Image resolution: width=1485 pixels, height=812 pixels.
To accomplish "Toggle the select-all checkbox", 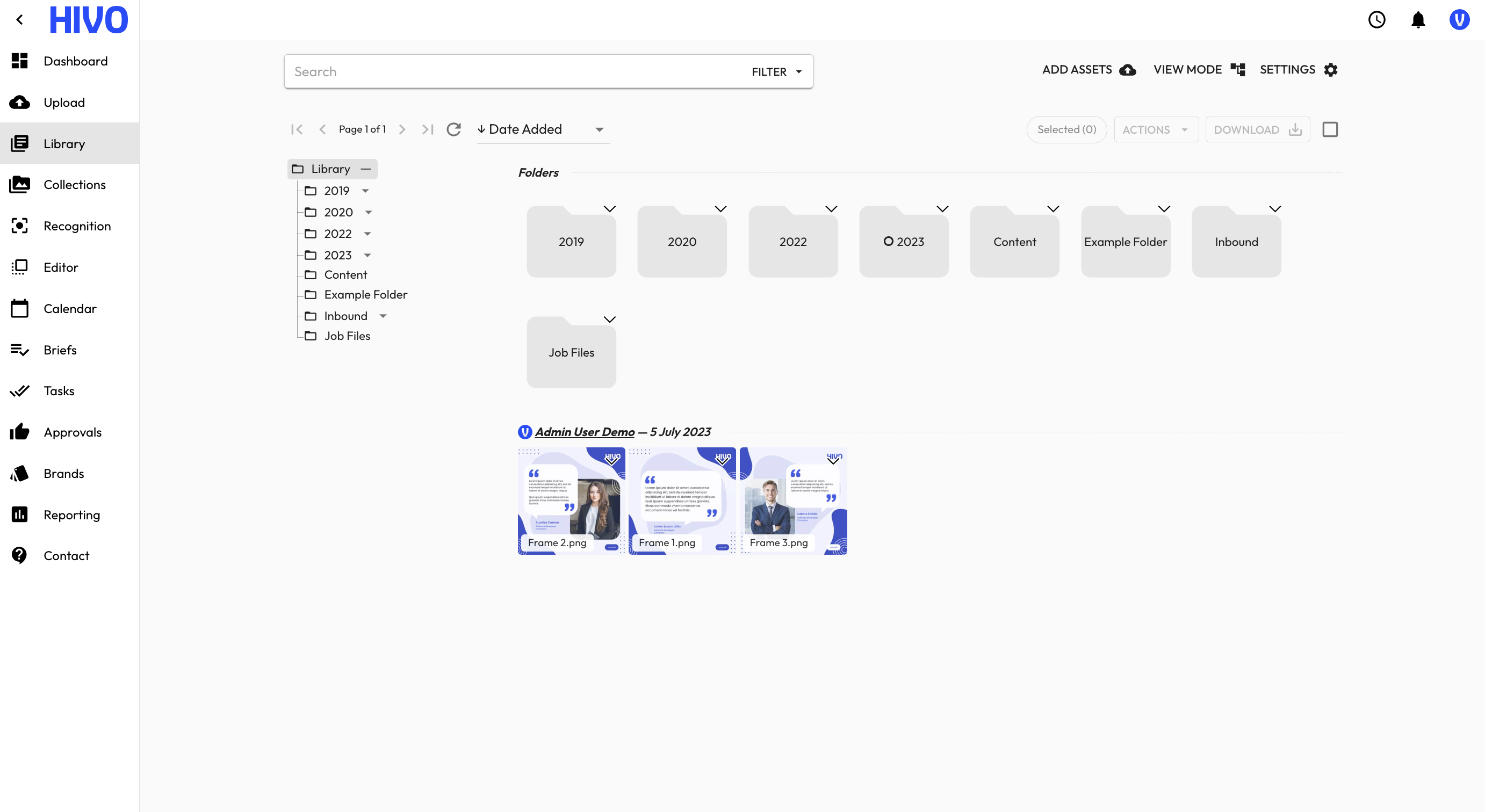I will point(1330,129).
